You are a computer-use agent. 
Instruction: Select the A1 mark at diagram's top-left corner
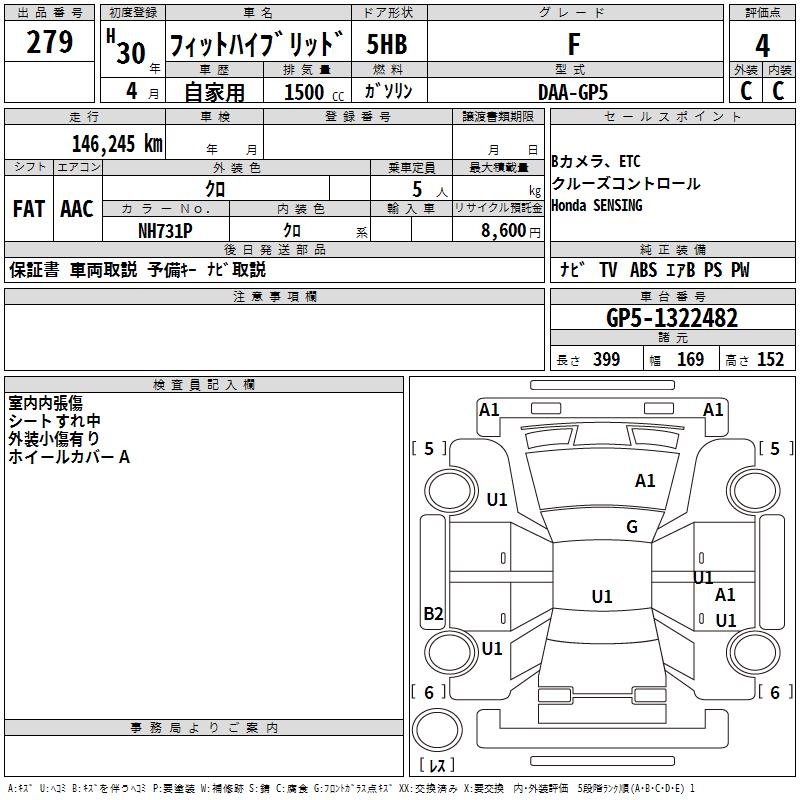[x=489, y=409]
